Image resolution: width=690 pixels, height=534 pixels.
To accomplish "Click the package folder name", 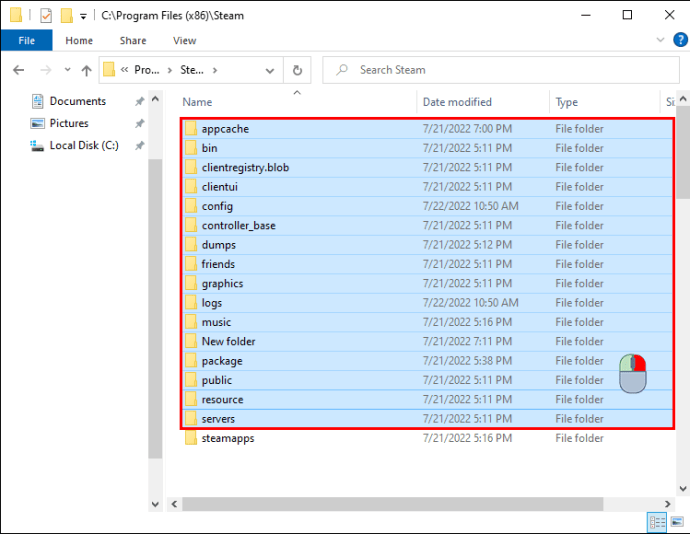I will click(x=222, y=361).
